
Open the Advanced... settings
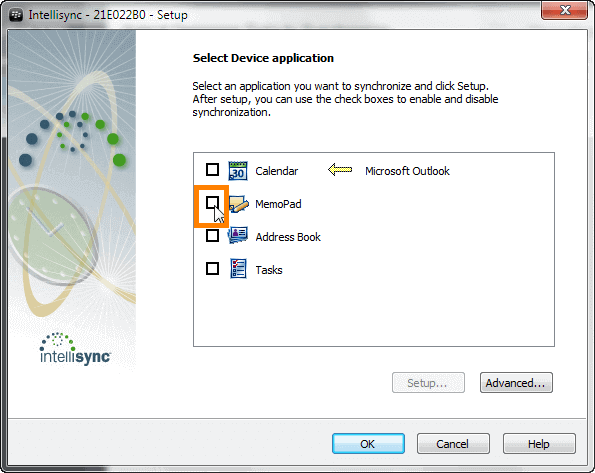(x=516, y=383)
